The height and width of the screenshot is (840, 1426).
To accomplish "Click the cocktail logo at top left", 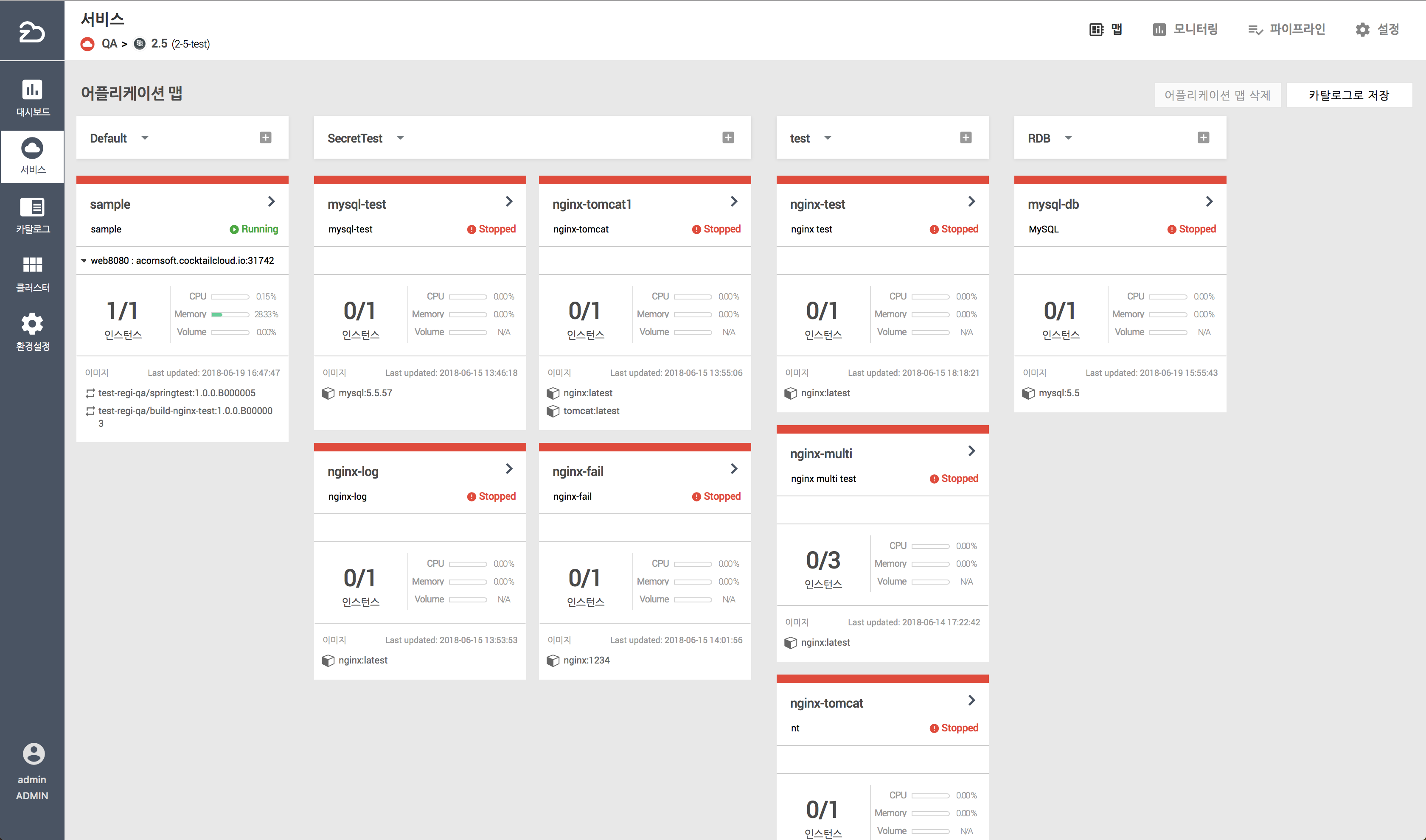I will [x=32, y=31].
